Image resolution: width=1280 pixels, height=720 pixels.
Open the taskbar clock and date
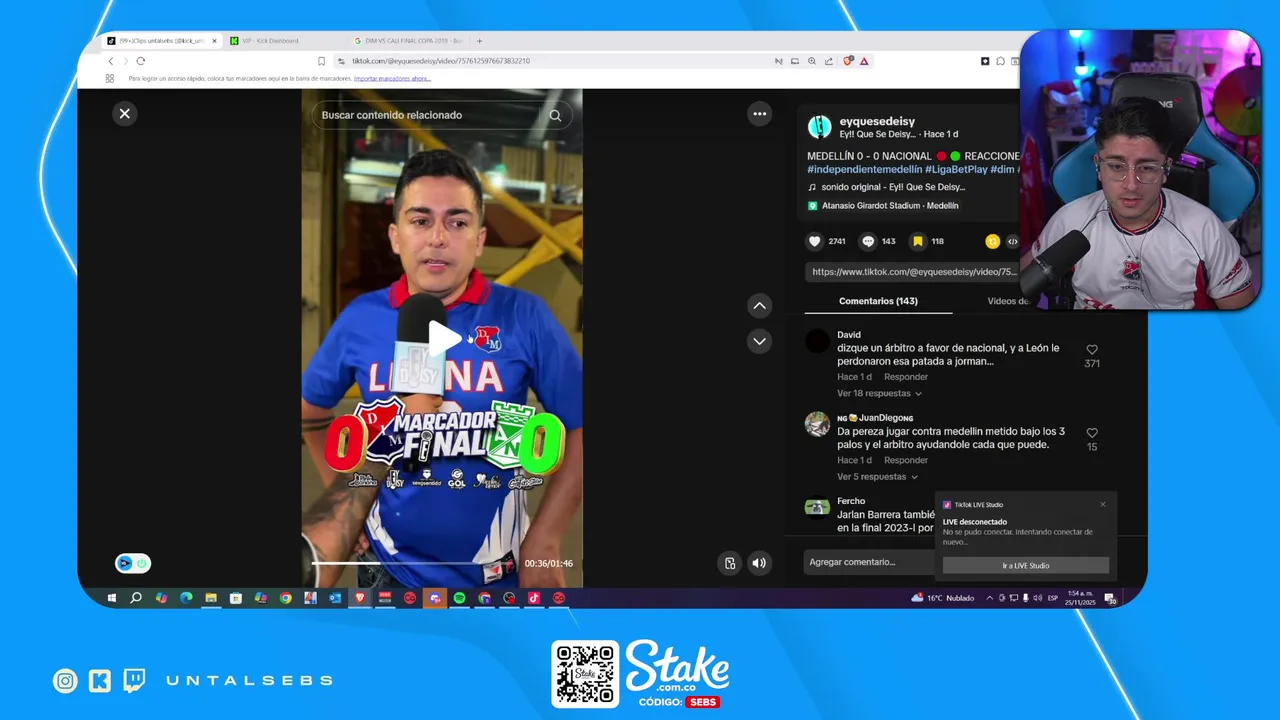(x=1080, y=598)
